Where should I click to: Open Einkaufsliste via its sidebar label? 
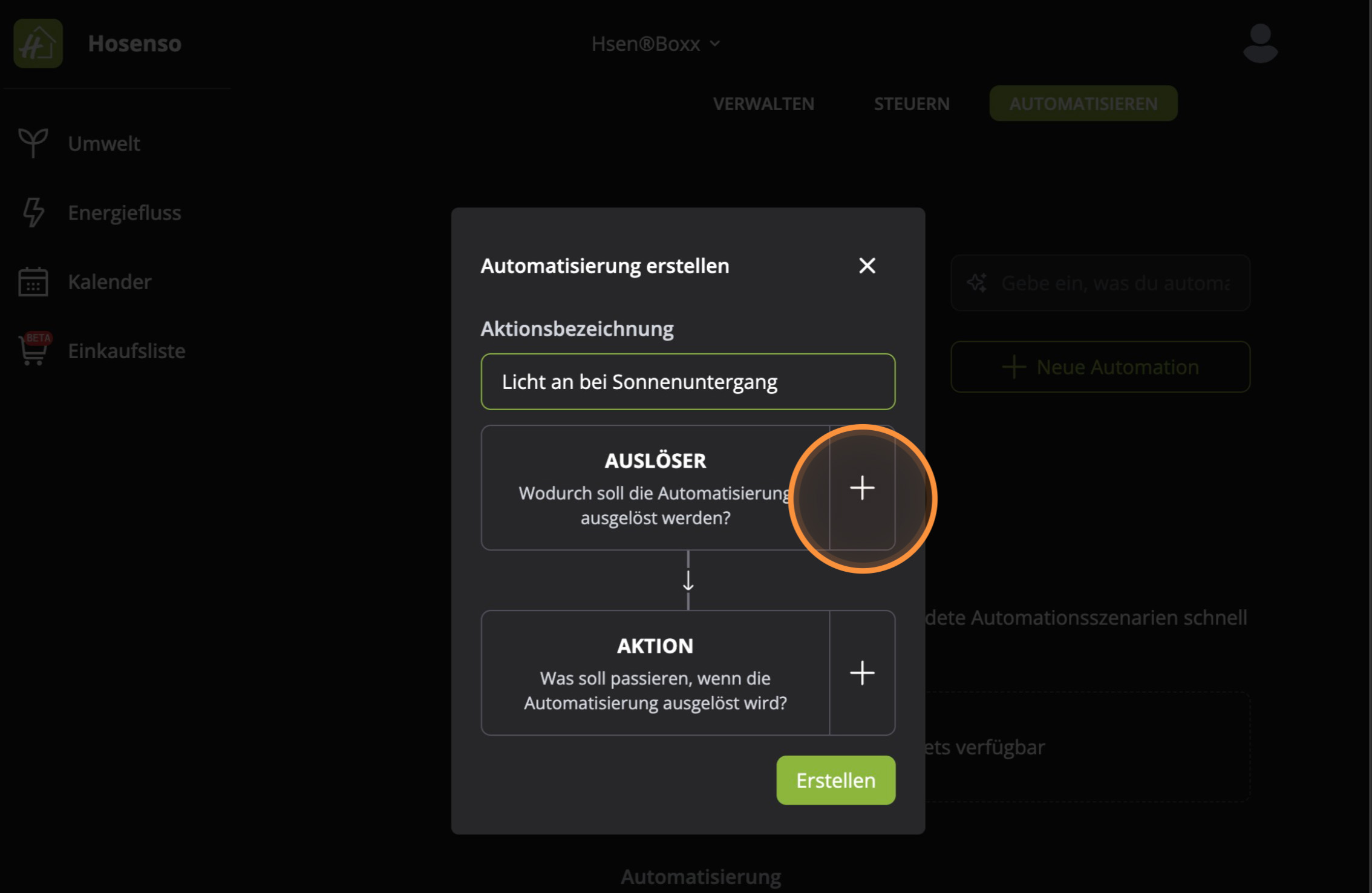pyautogui.click(x=126, y=351)
